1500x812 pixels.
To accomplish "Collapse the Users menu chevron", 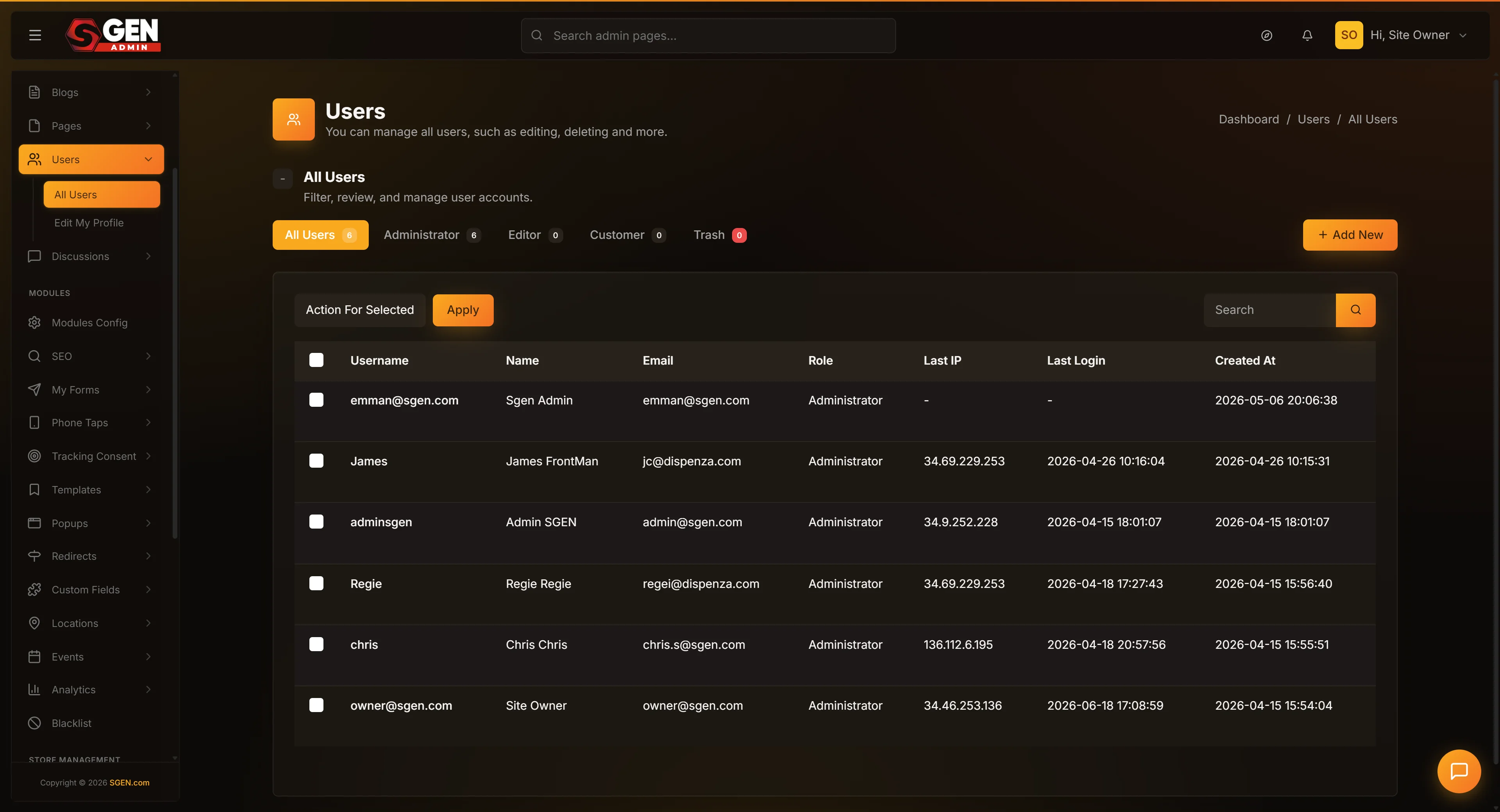I will (x=148, y=160).
